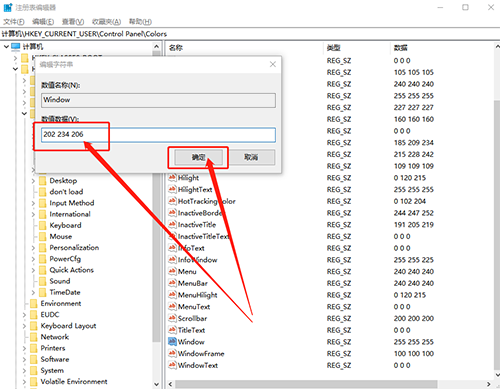Click the MenuHilight value icon
Viewport: 500px width, 389px height.
[x=172, y=295]
